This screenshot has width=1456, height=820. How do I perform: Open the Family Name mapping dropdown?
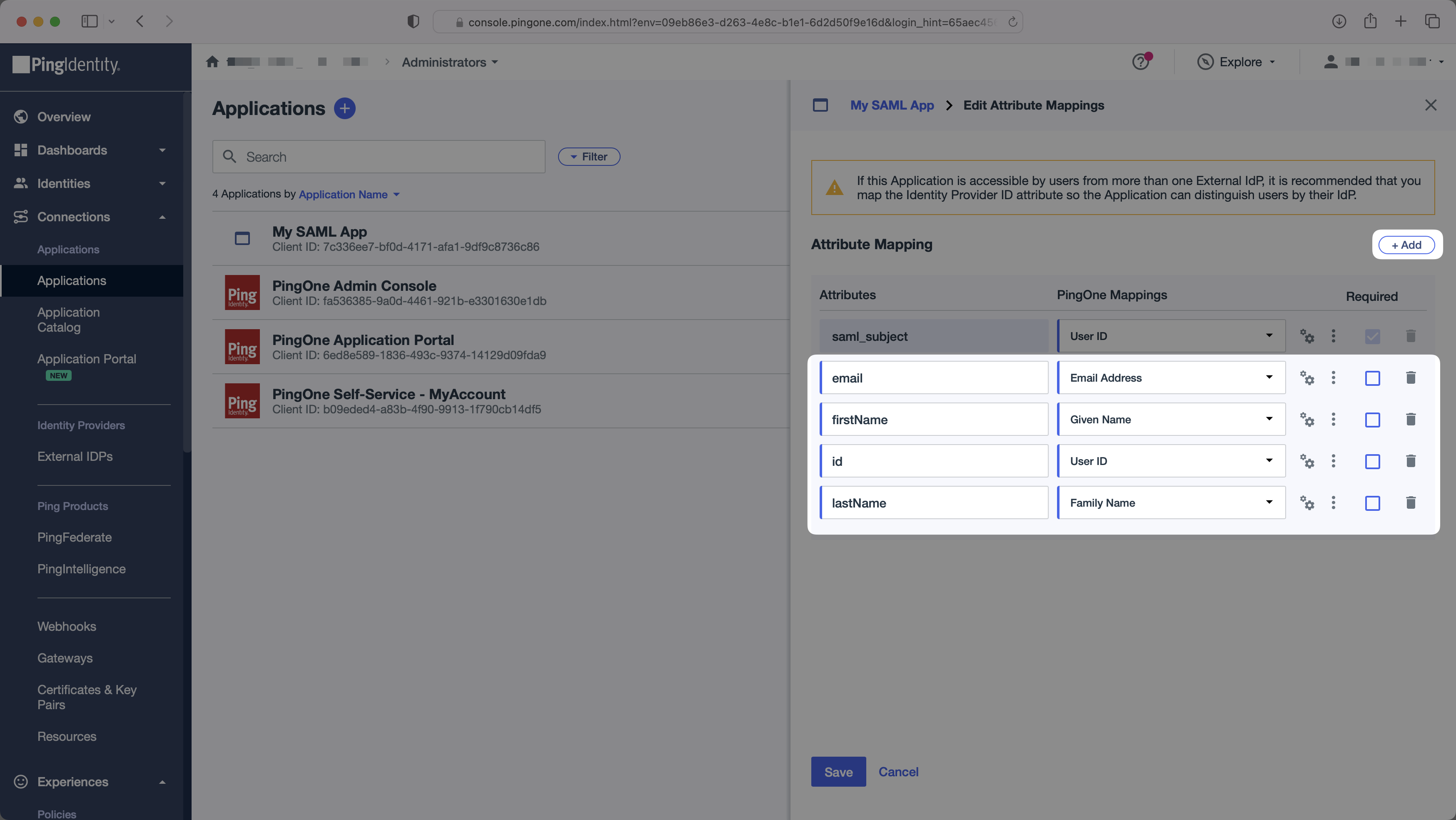click(x=1171, y=503)
